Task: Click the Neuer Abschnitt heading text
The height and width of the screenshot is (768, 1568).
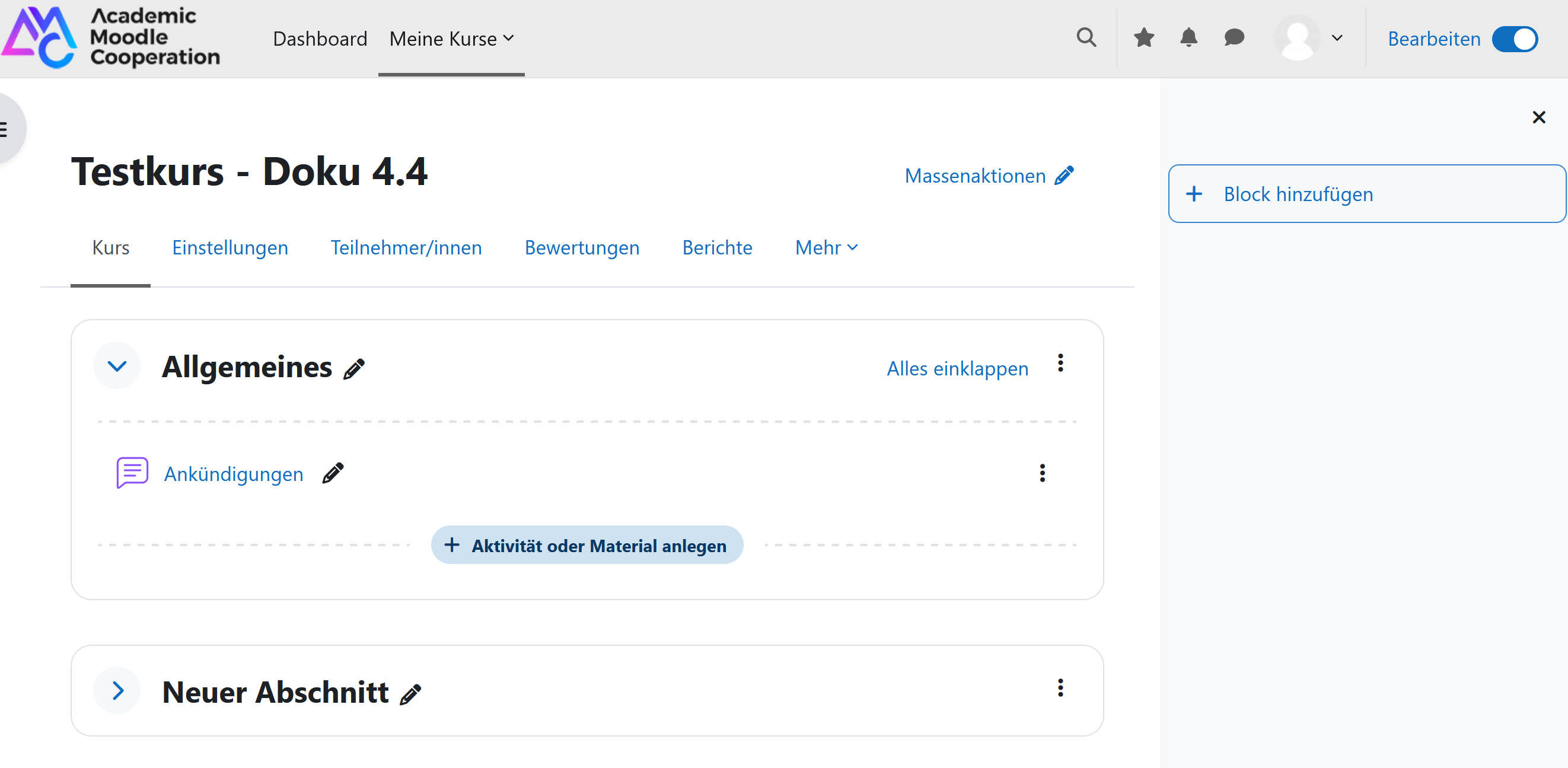Action: click(x=276, y=692)
